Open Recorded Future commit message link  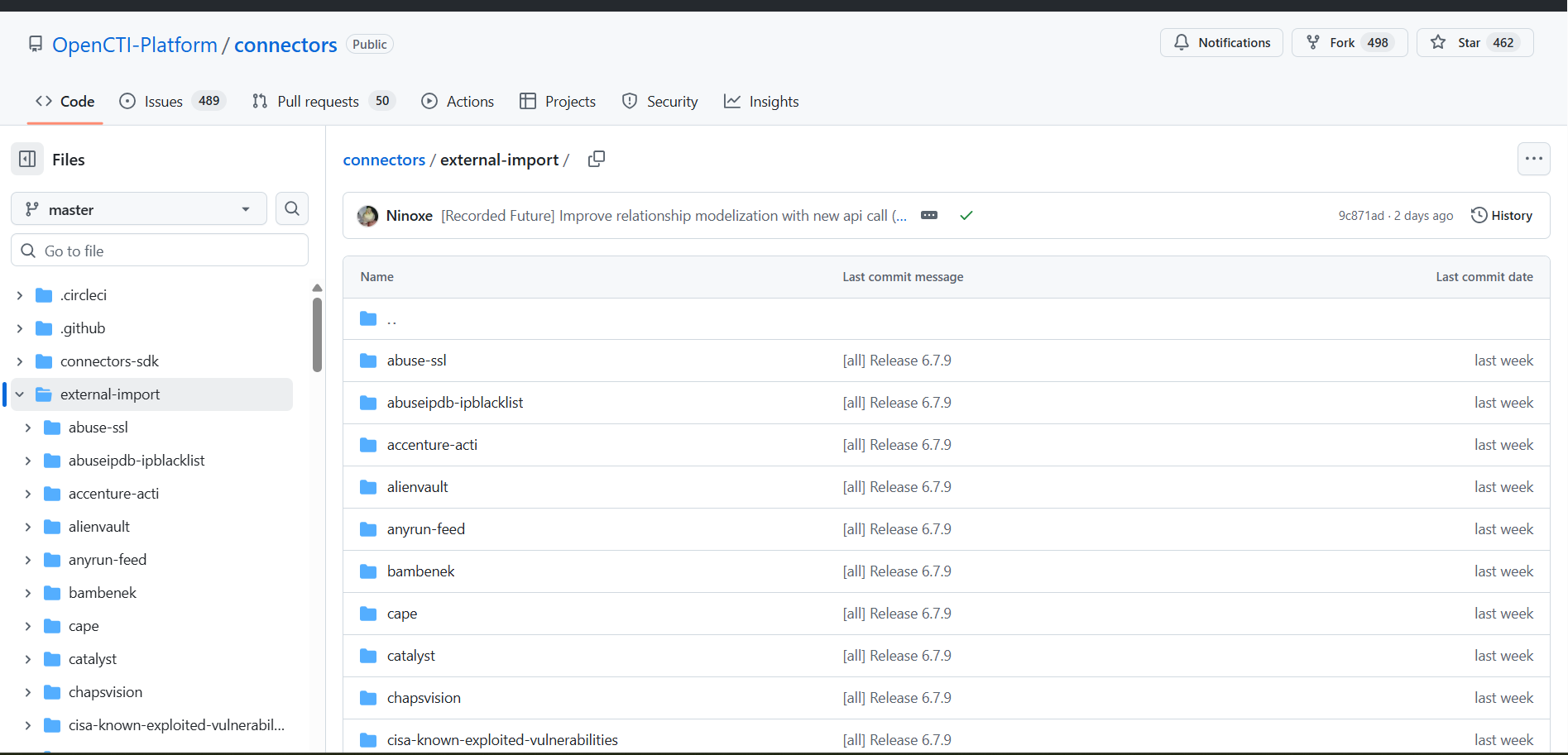coord(674,216)
